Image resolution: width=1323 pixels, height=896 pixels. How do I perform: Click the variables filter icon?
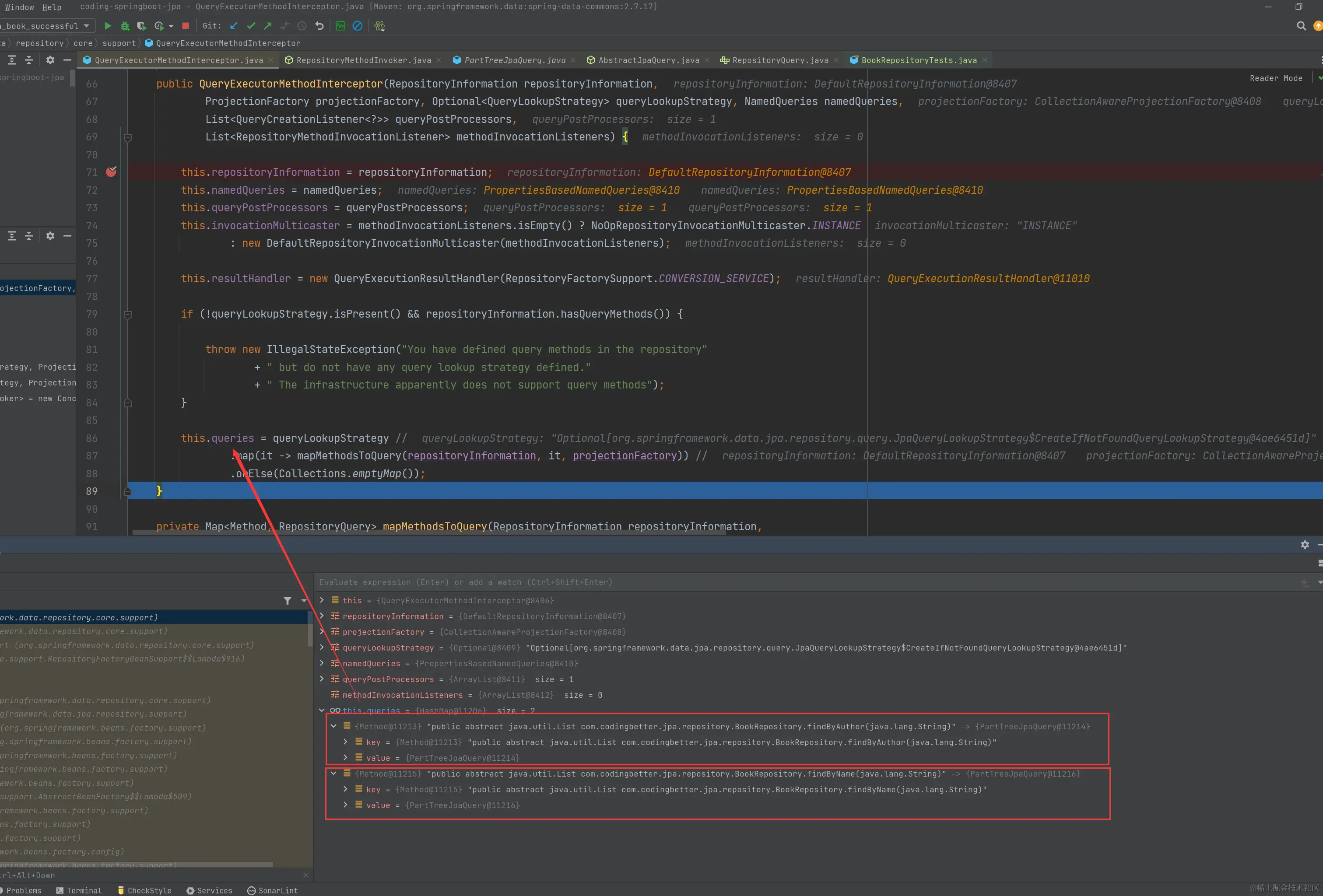tap(288, 601)
